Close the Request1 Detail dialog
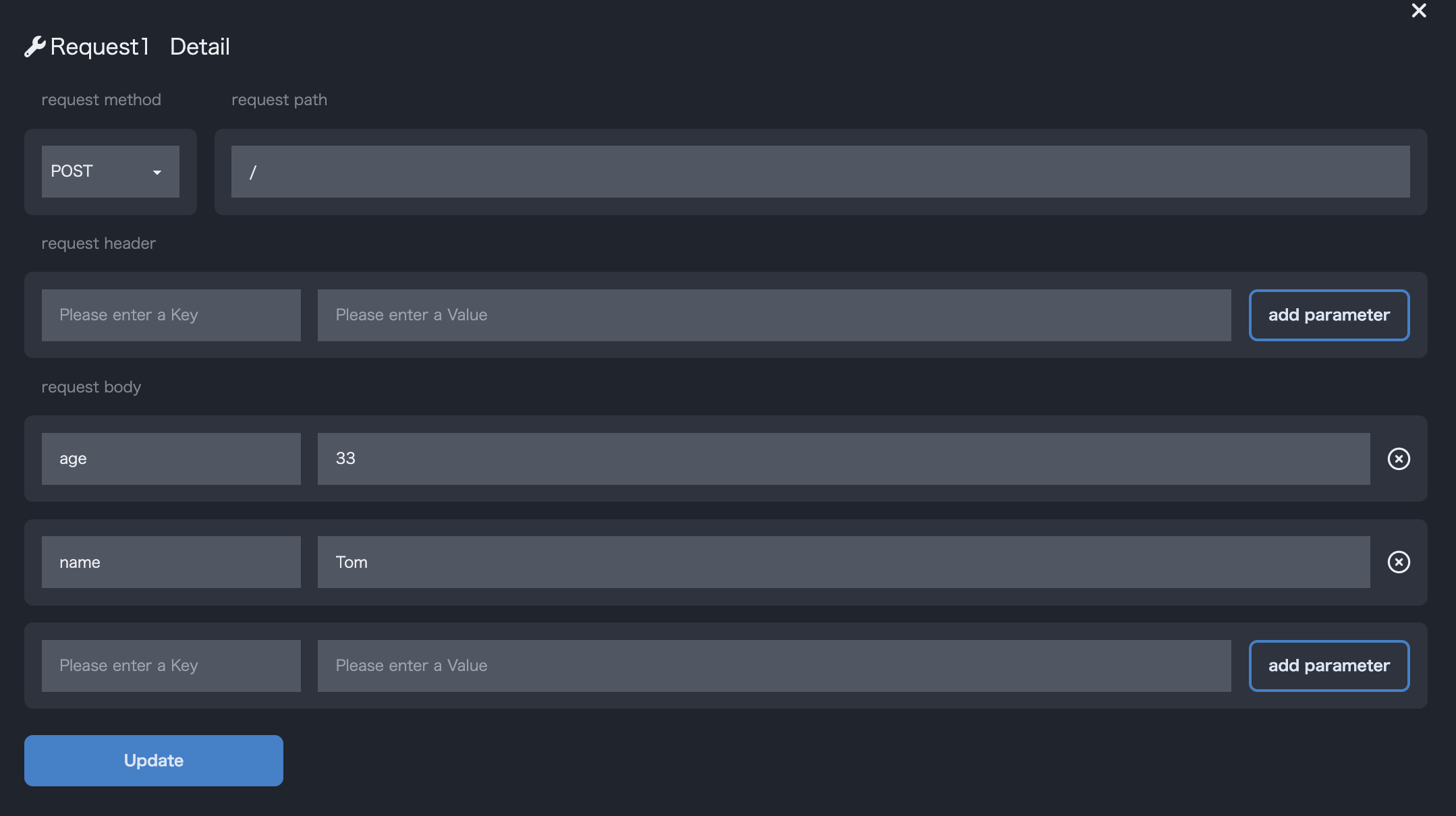The height and width of the screenshot is (816, 1456). click(1418, 11)
